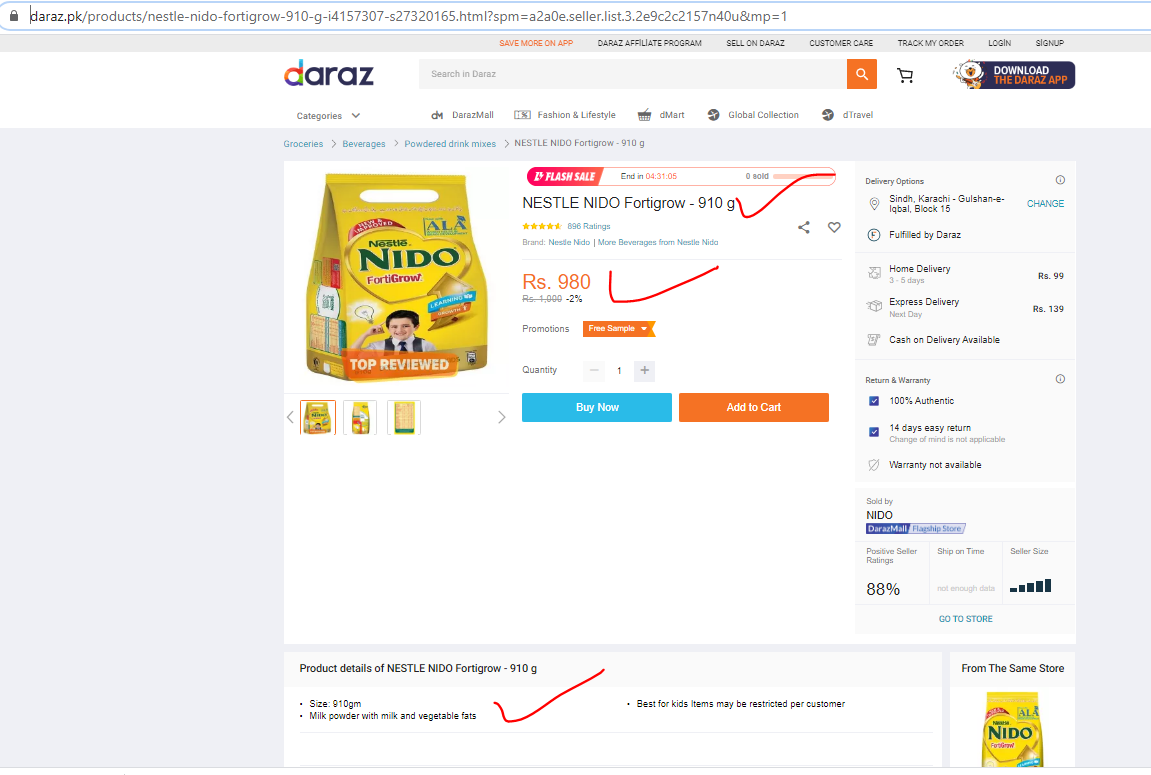Open the shopping cart icon

click(x=905, y=75)
